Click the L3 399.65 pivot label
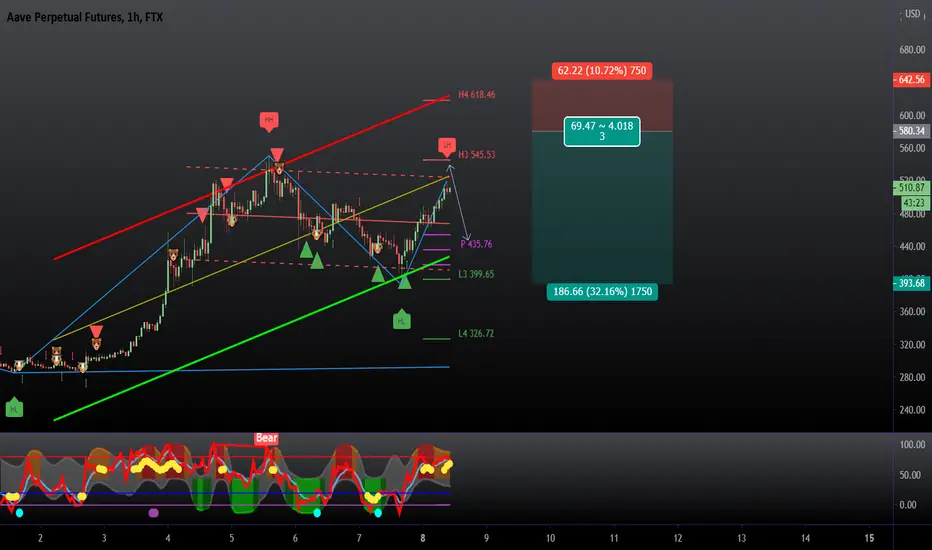This screenshot has width=932, height=550. pyautogui.click(x=476, y=274)
